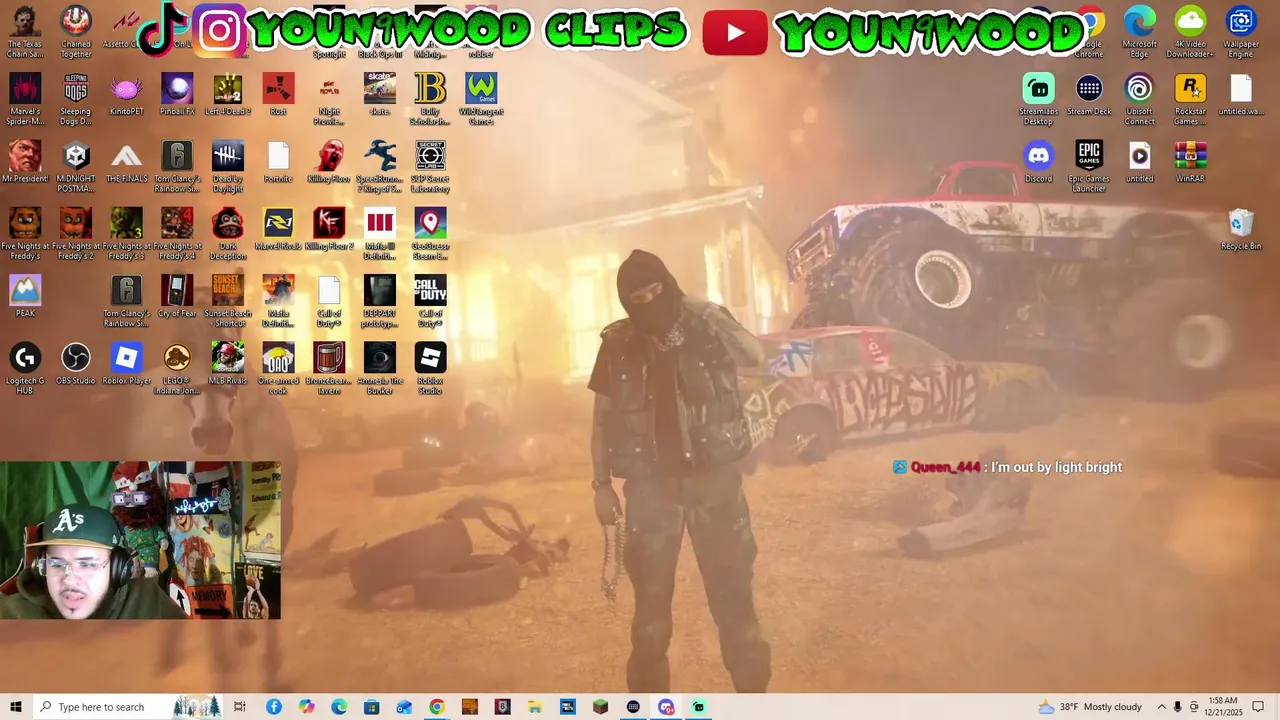
Task: Open Call of Duty icon with black logo
Action: [x=430, y=300]
